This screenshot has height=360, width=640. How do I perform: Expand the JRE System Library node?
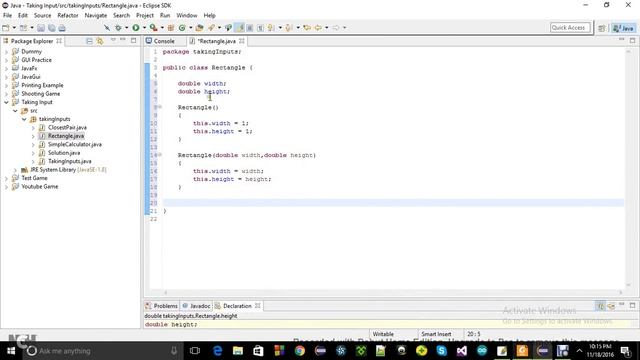coord(15,170)
